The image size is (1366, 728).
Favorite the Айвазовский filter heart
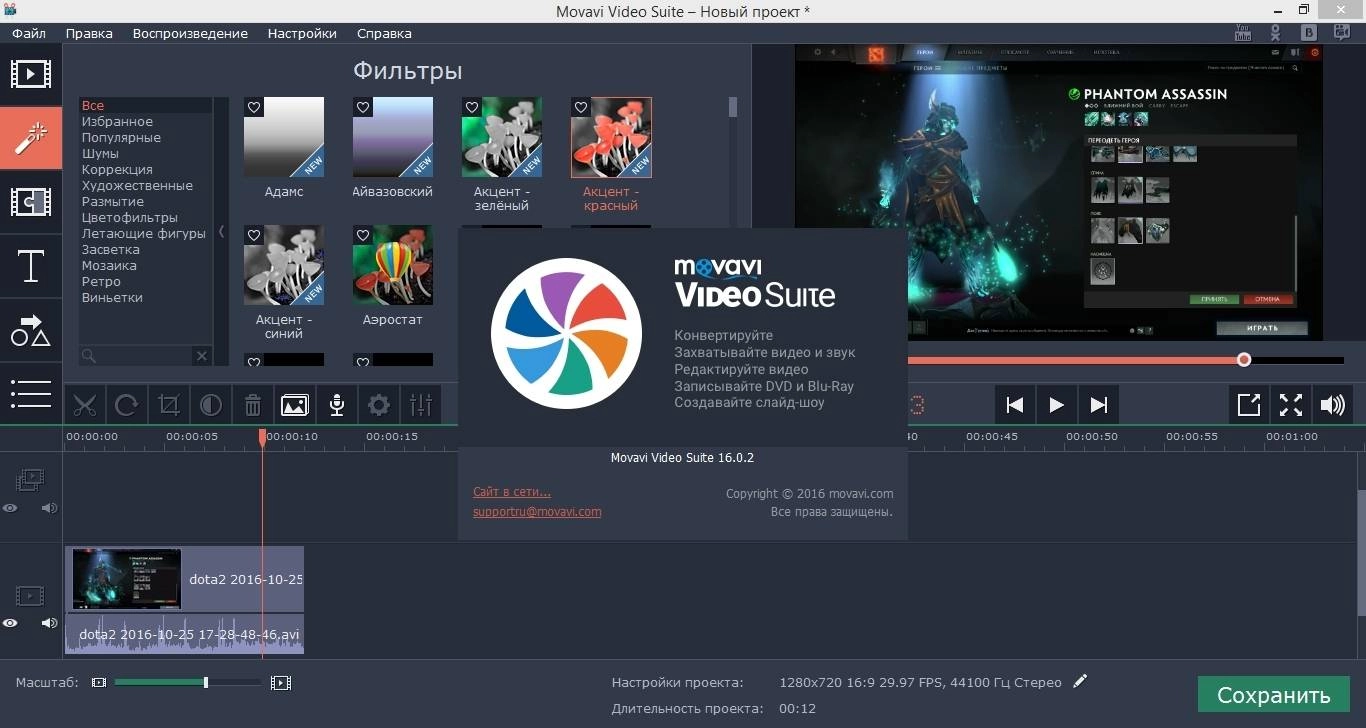coord(363,107)
